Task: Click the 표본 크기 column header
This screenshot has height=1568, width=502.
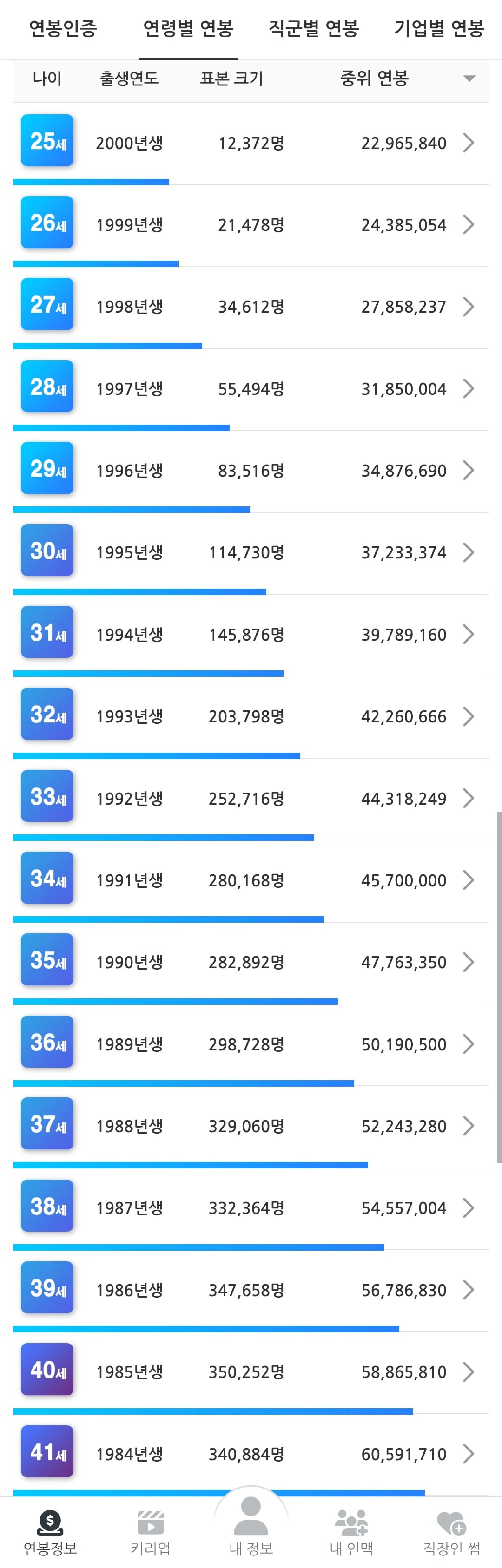Action: coord(230,78)
